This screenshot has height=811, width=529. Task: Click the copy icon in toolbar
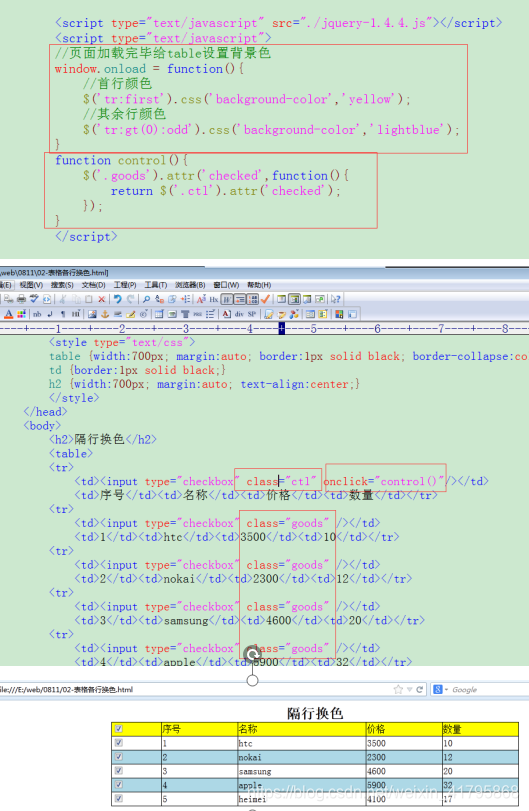coord(76,299)
